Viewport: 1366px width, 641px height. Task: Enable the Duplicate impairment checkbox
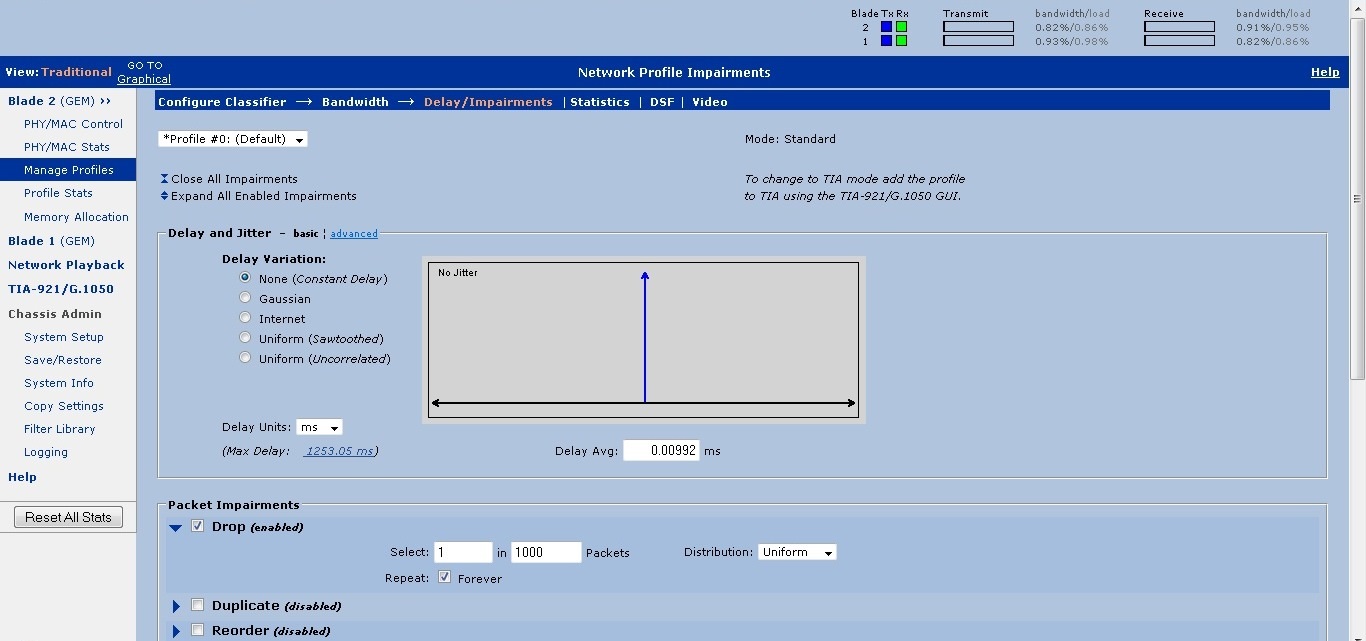197,605
